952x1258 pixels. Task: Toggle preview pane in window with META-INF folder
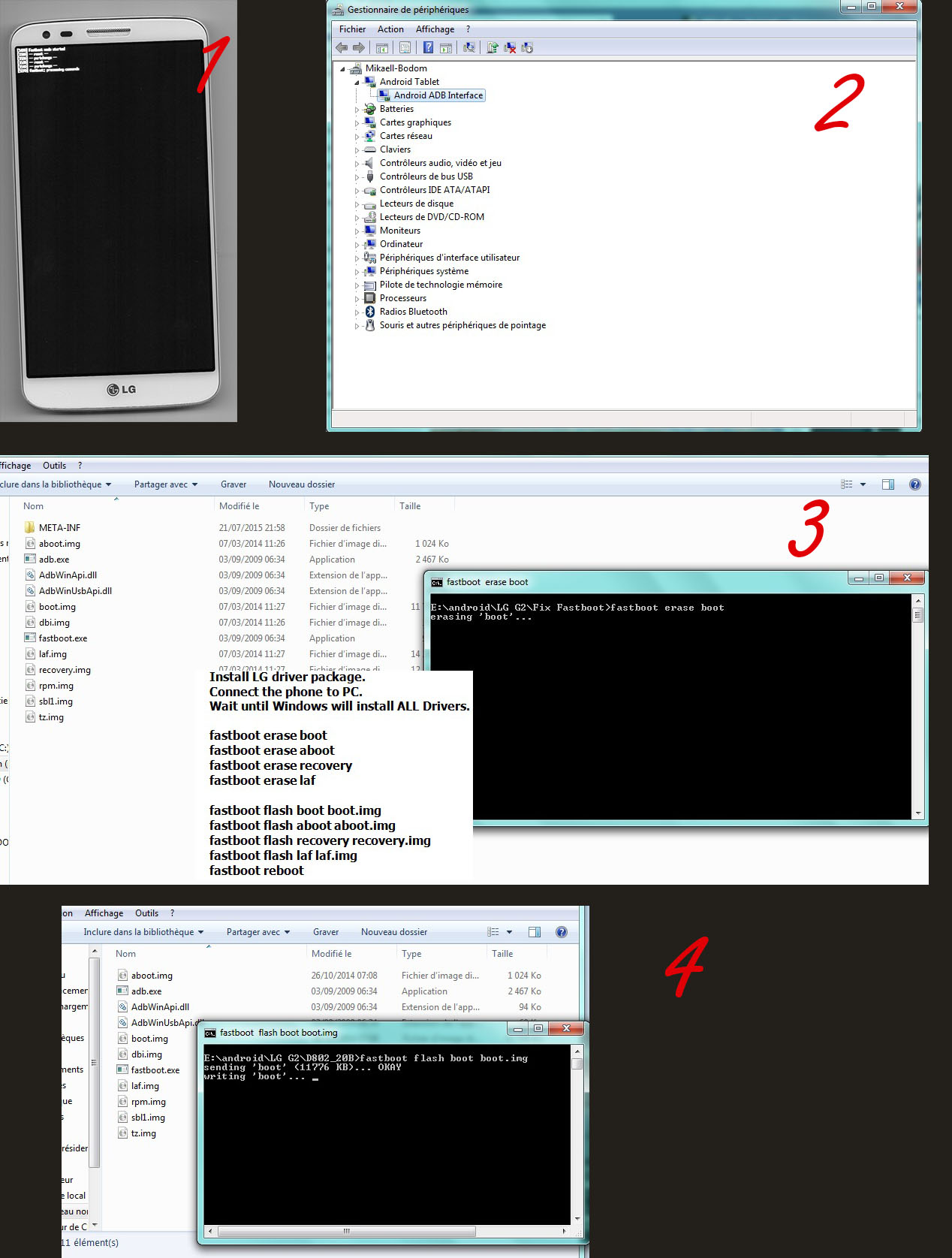pyautogui.click(x=887, y=485)
